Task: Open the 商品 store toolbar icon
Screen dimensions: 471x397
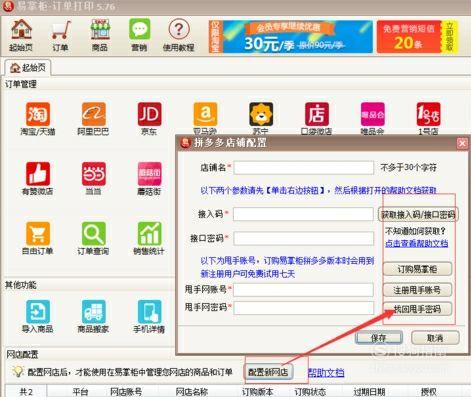Action: click(100, 35)
